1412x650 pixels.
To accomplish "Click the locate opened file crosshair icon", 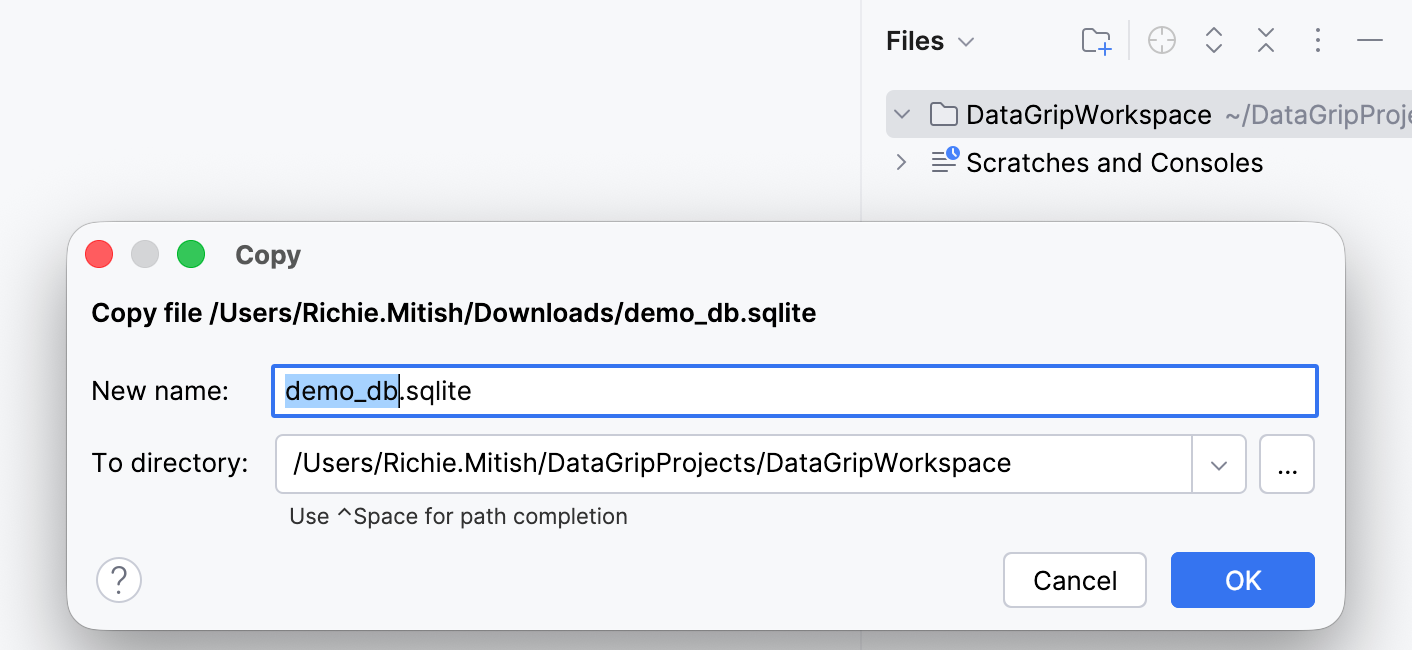I will pos(1161,41).
